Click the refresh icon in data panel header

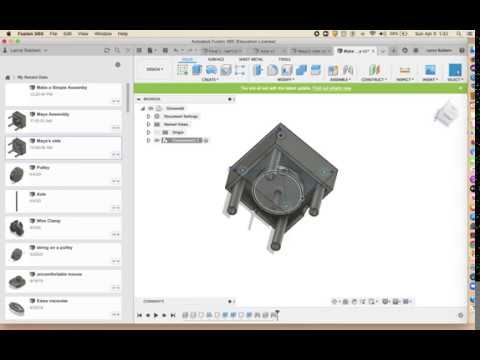pyautogui.click(x=107, y=51)
